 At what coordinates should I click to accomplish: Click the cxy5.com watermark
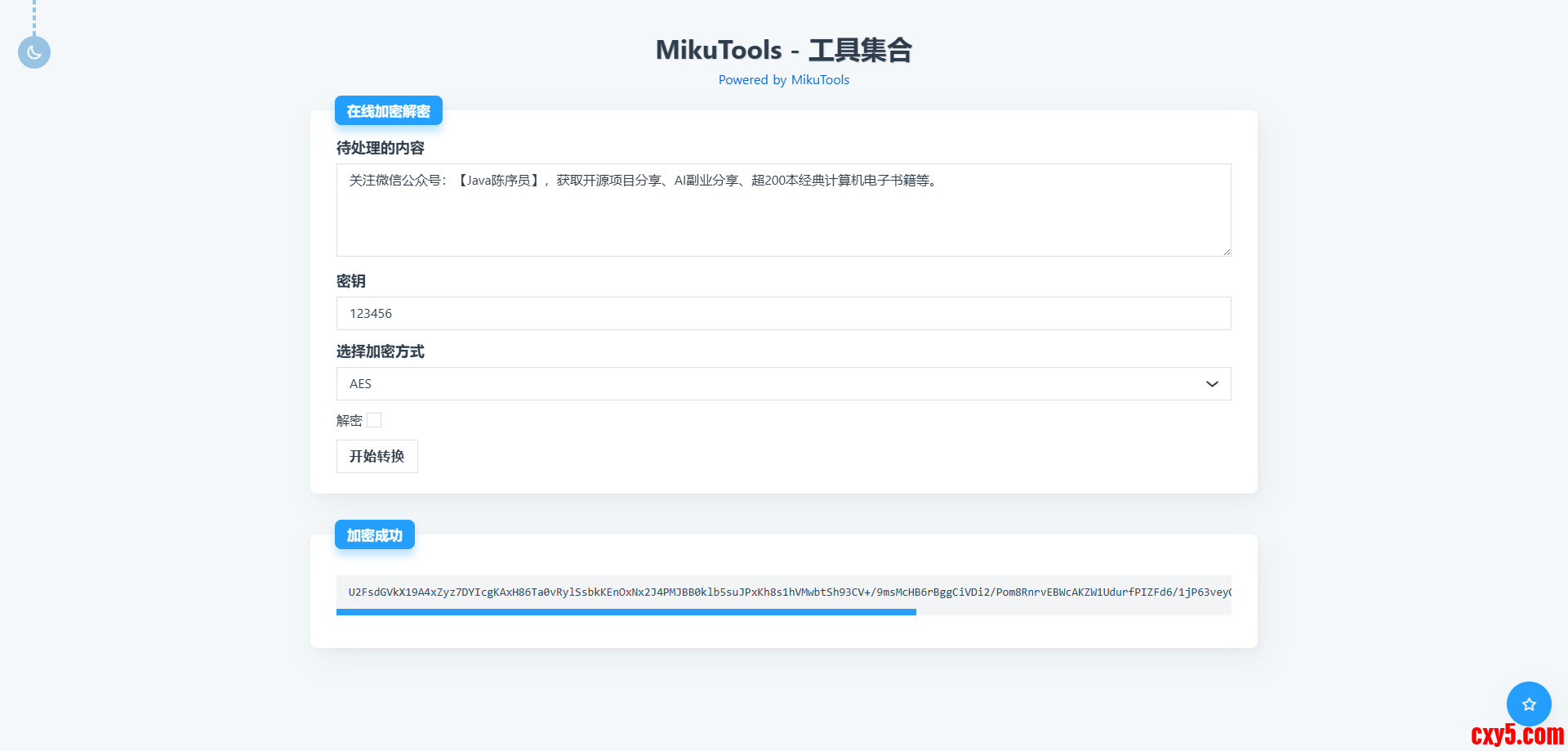click(1517, 735)
